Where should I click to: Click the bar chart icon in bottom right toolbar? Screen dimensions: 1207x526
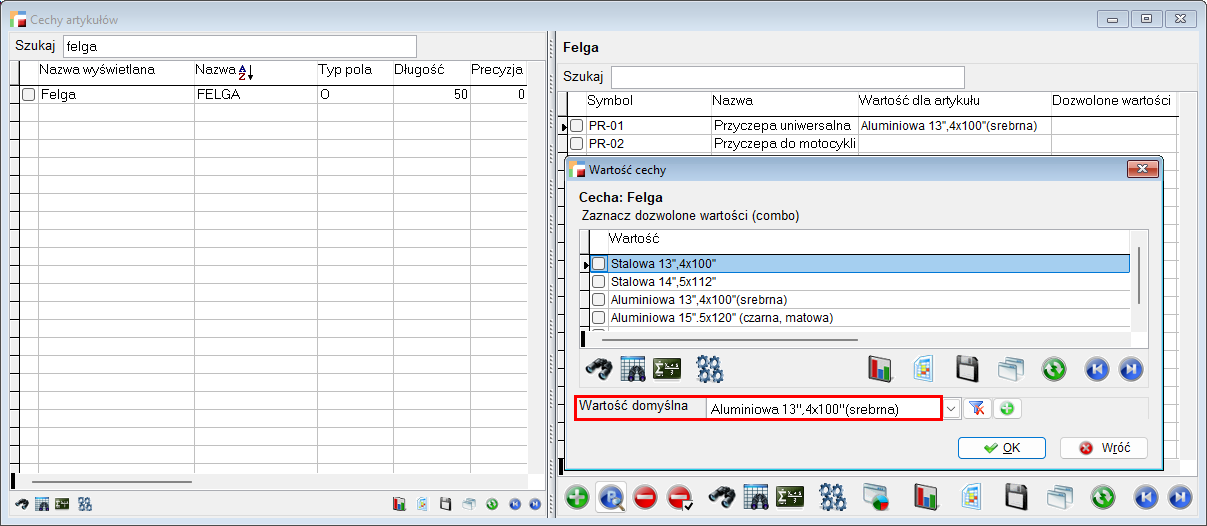[929, 497]
